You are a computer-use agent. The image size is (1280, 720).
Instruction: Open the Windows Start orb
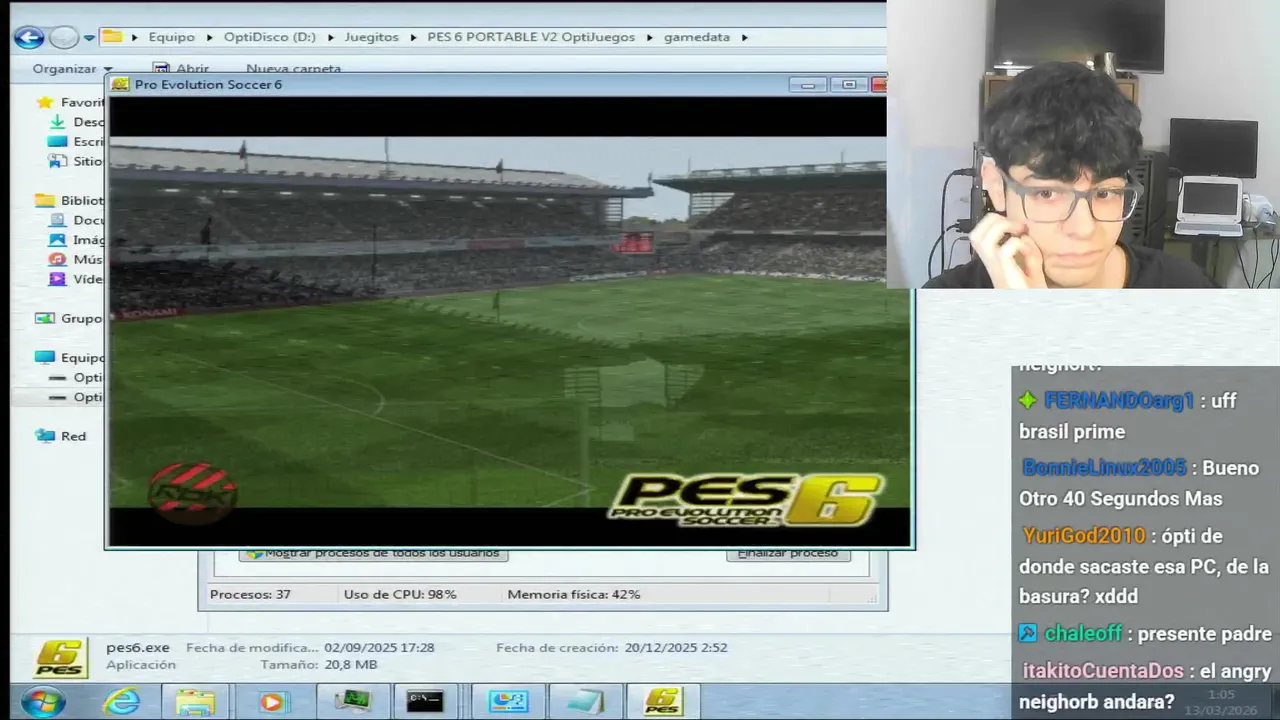(x=43, y=702)
